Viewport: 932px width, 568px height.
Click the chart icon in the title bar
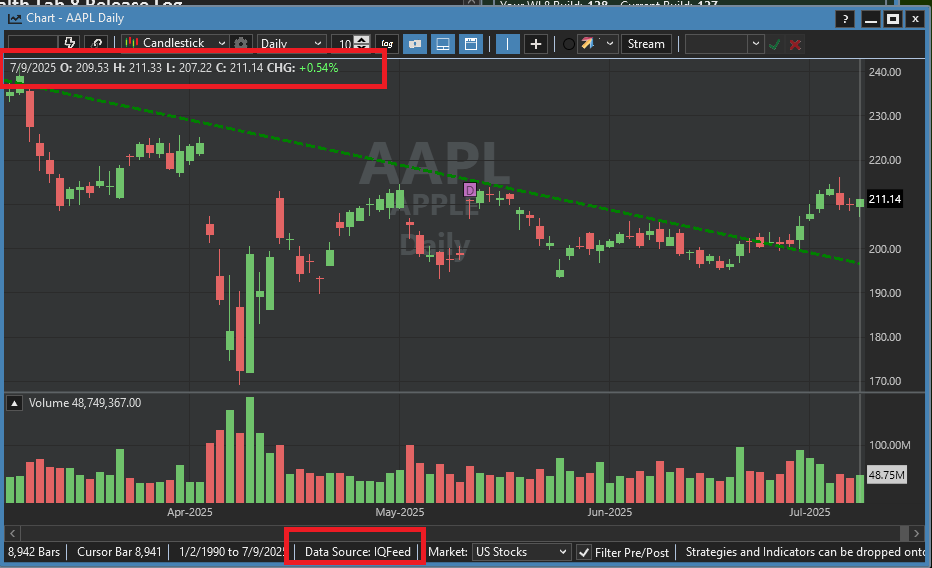coord(14,18)
